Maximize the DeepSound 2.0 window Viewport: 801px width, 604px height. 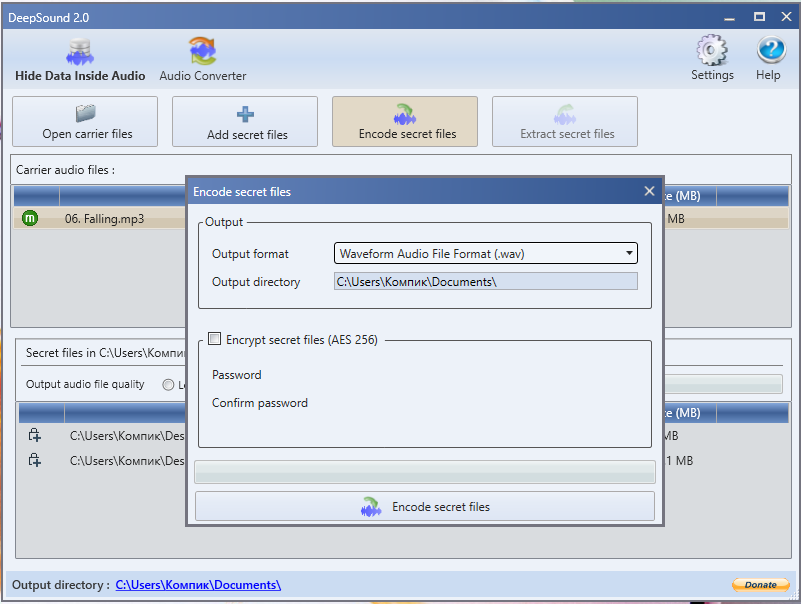pos(759,17)
